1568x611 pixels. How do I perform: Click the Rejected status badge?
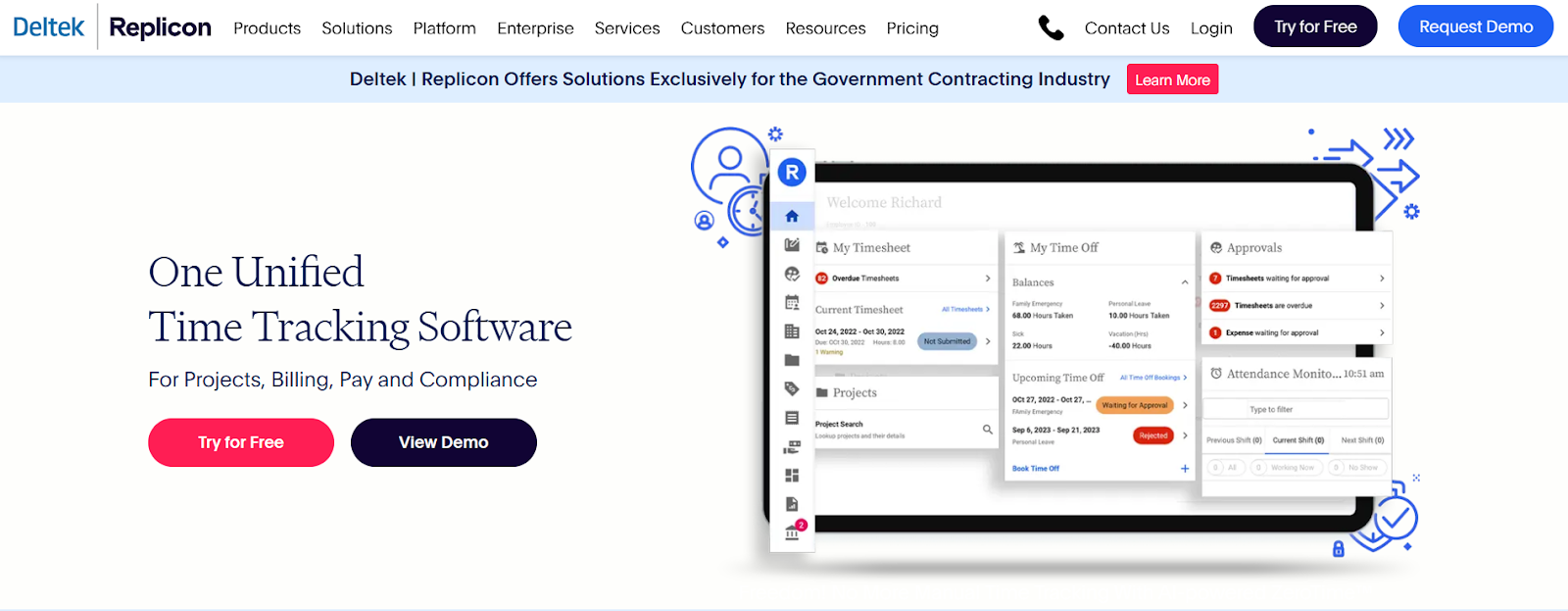coord(1153,435)
